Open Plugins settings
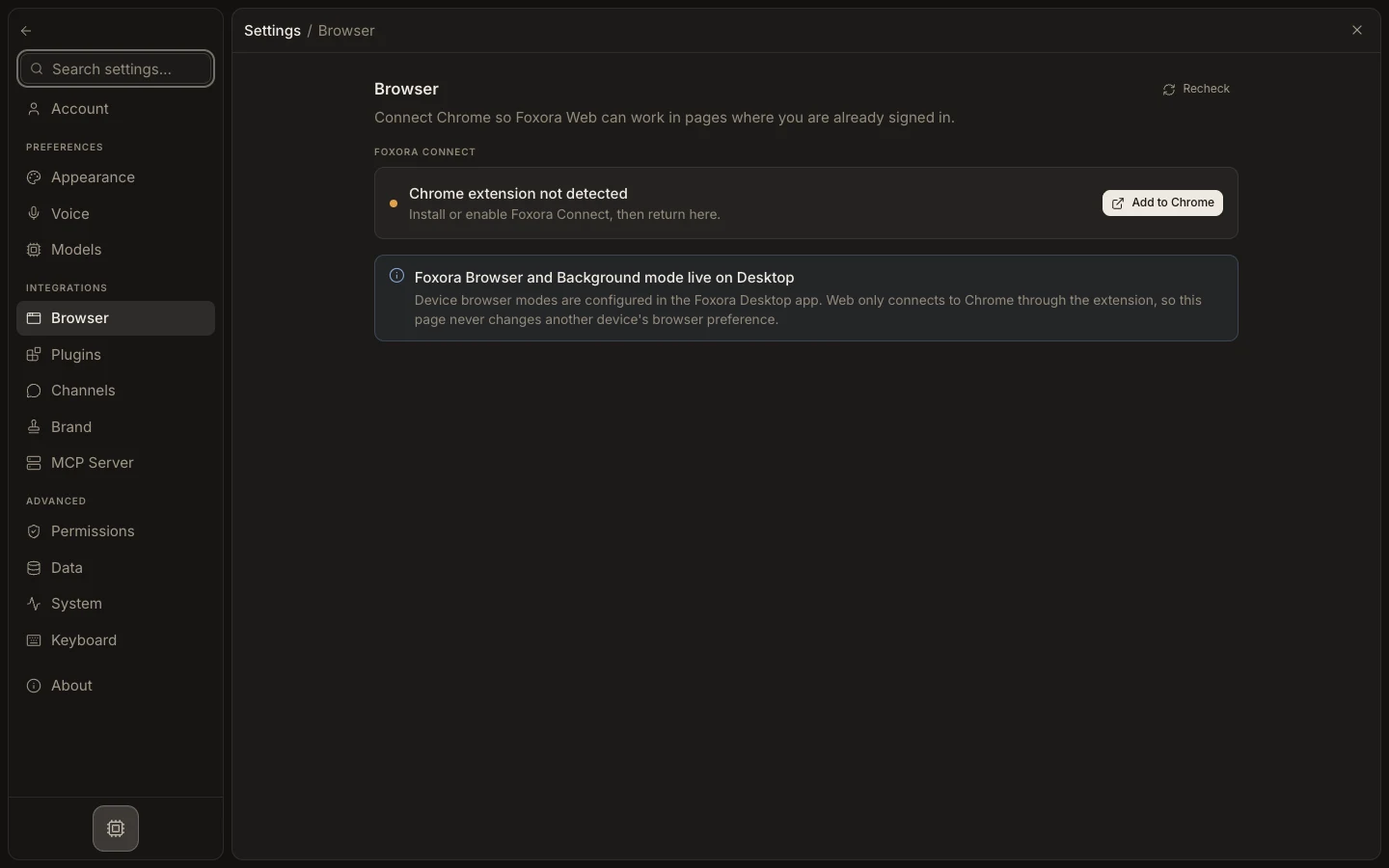Image resolution: width=1389 pixels, height=868 pixels. [116, 355]
